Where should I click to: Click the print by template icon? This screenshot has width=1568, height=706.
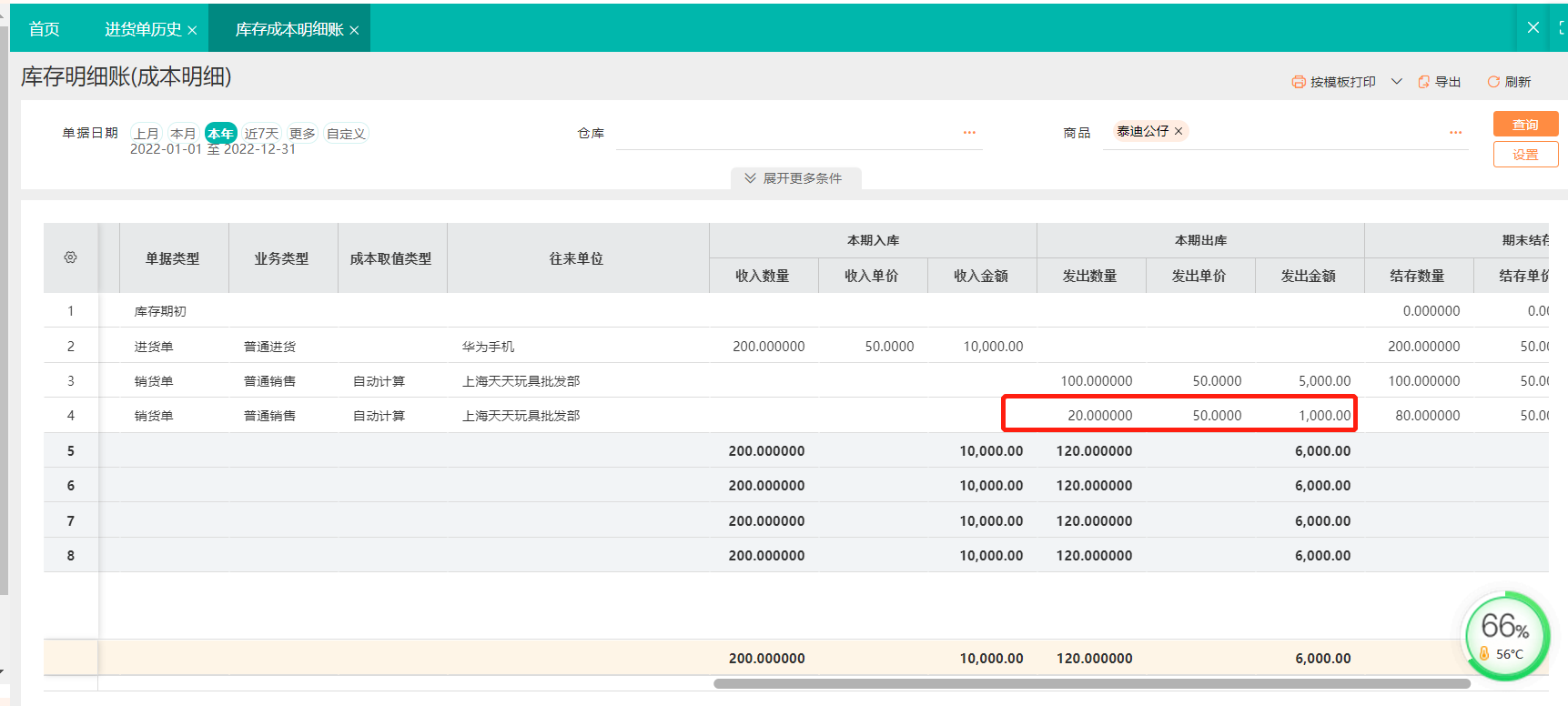(1299, 82)
